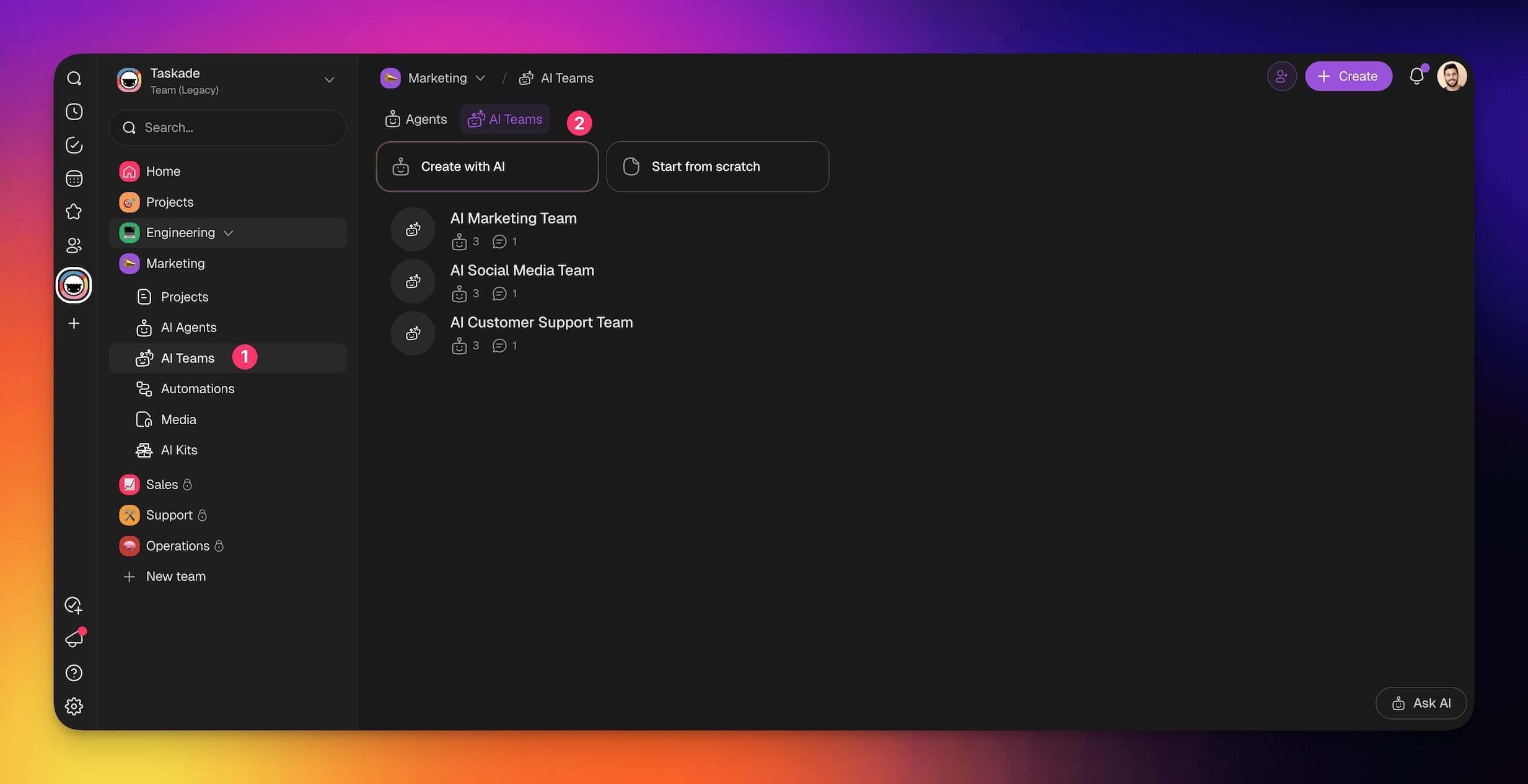Viewport: 1528px width, 784px height.
Task: Click the add workspace plus icon
Action: pos(74,323)
